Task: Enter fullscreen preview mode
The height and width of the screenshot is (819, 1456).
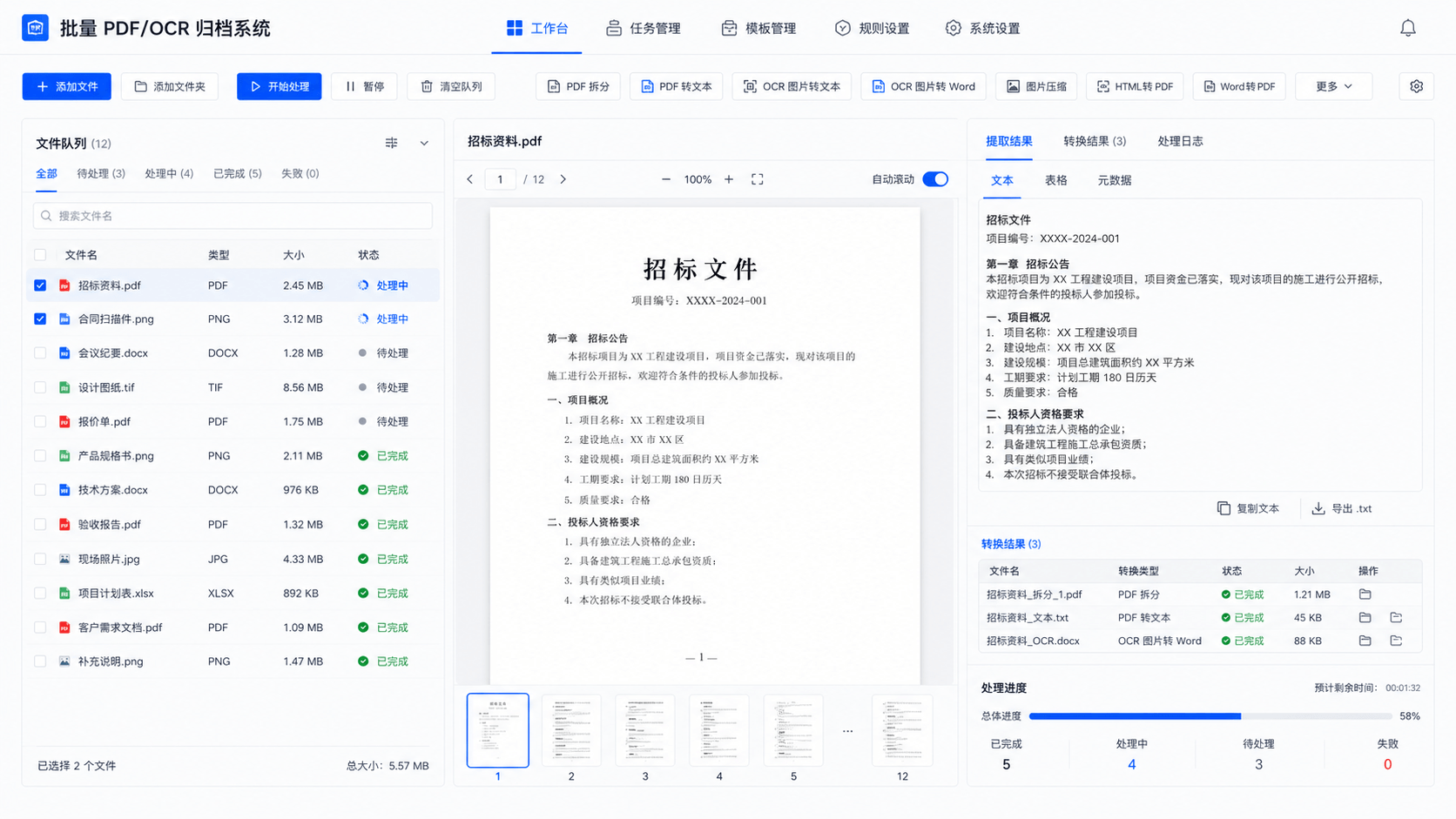Action: 758,179
